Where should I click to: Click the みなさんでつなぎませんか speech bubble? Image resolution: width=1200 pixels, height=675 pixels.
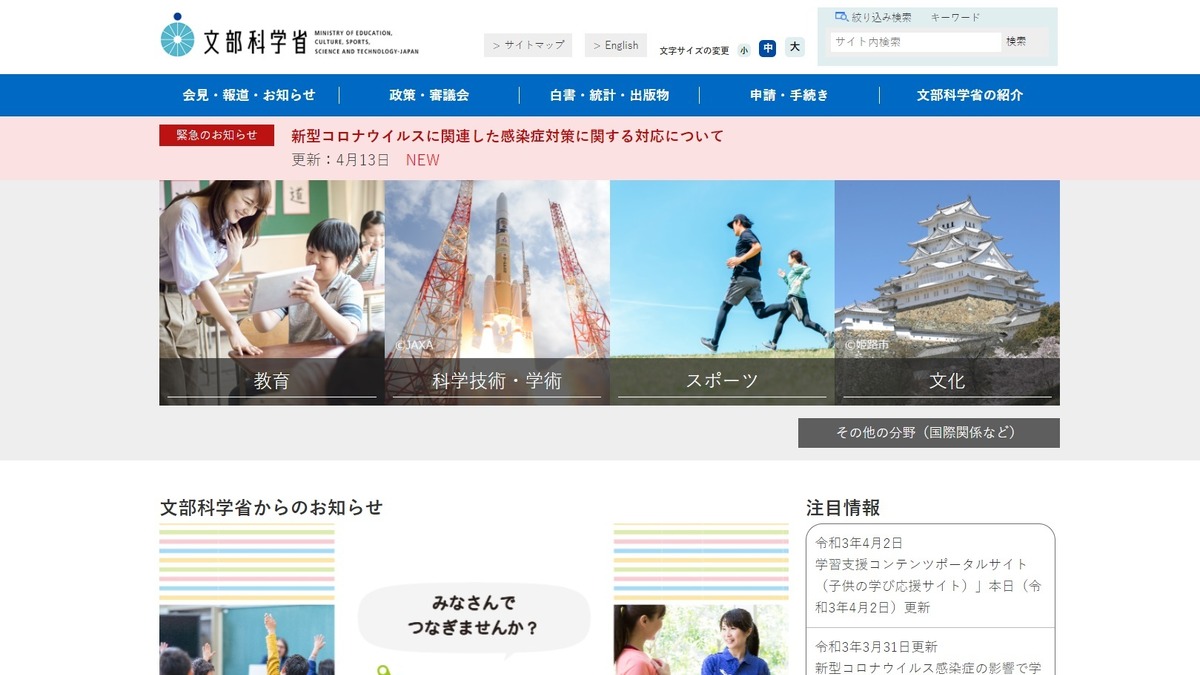tap(473, 617)
